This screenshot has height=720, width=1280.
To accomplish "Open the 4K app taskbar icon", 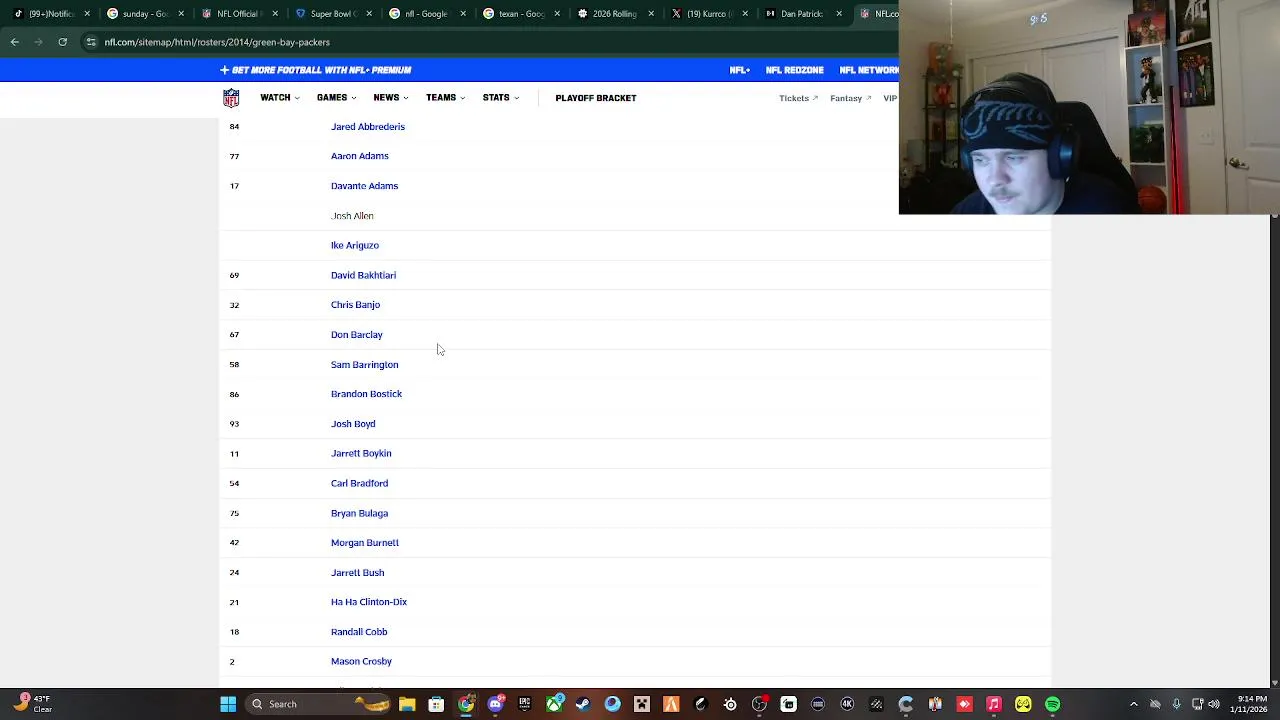I will coord(847,704).
